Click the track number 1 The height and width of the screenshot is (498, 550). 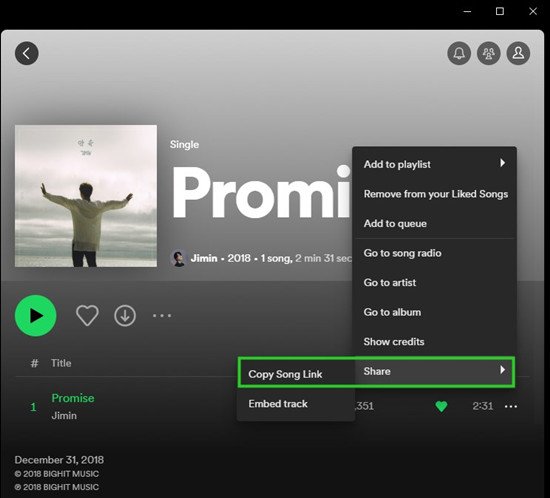[33, 407]
